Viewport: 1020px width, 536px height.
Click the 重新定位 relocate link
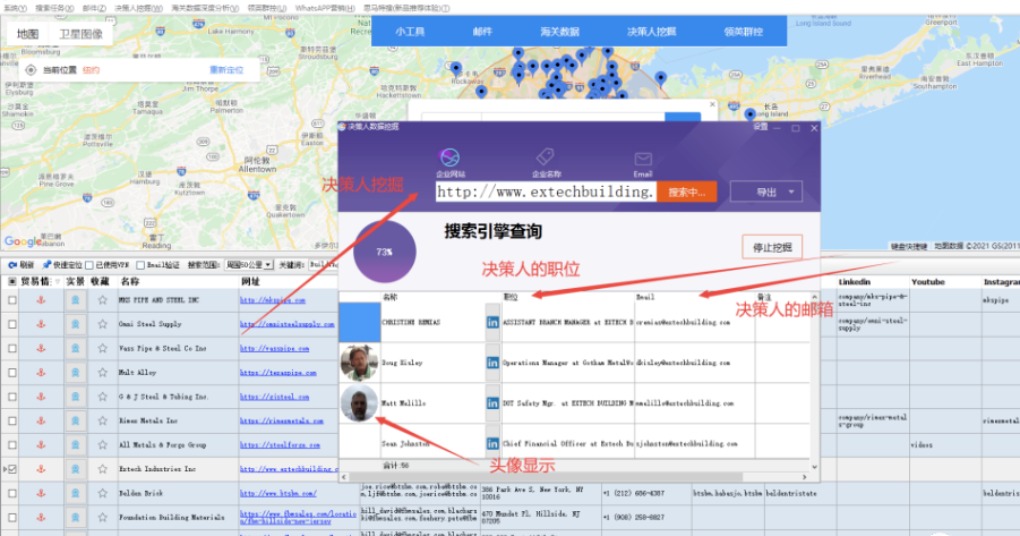226,70
